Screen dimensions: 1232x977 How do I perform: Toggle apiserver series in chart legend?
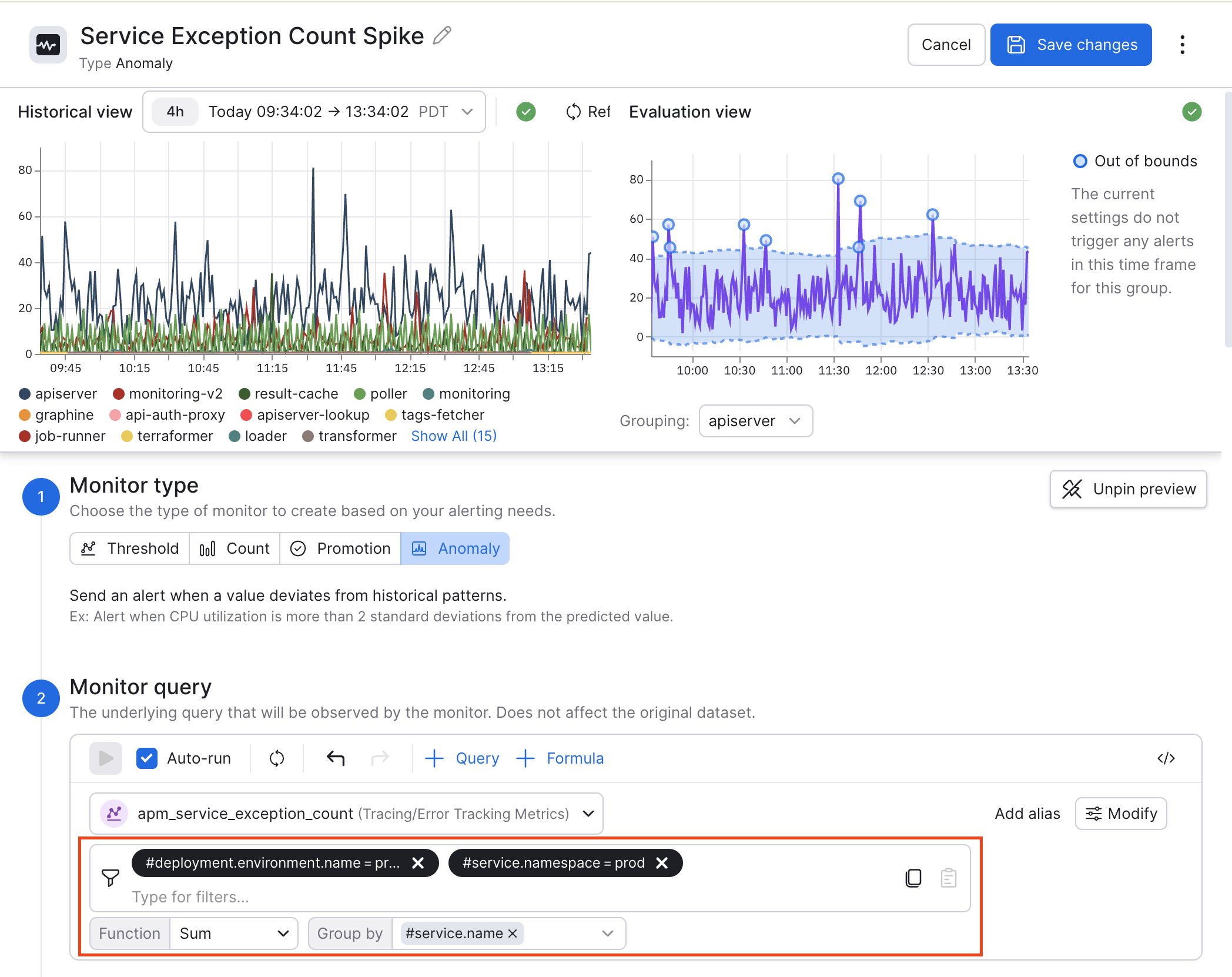(x=58, y=394)
